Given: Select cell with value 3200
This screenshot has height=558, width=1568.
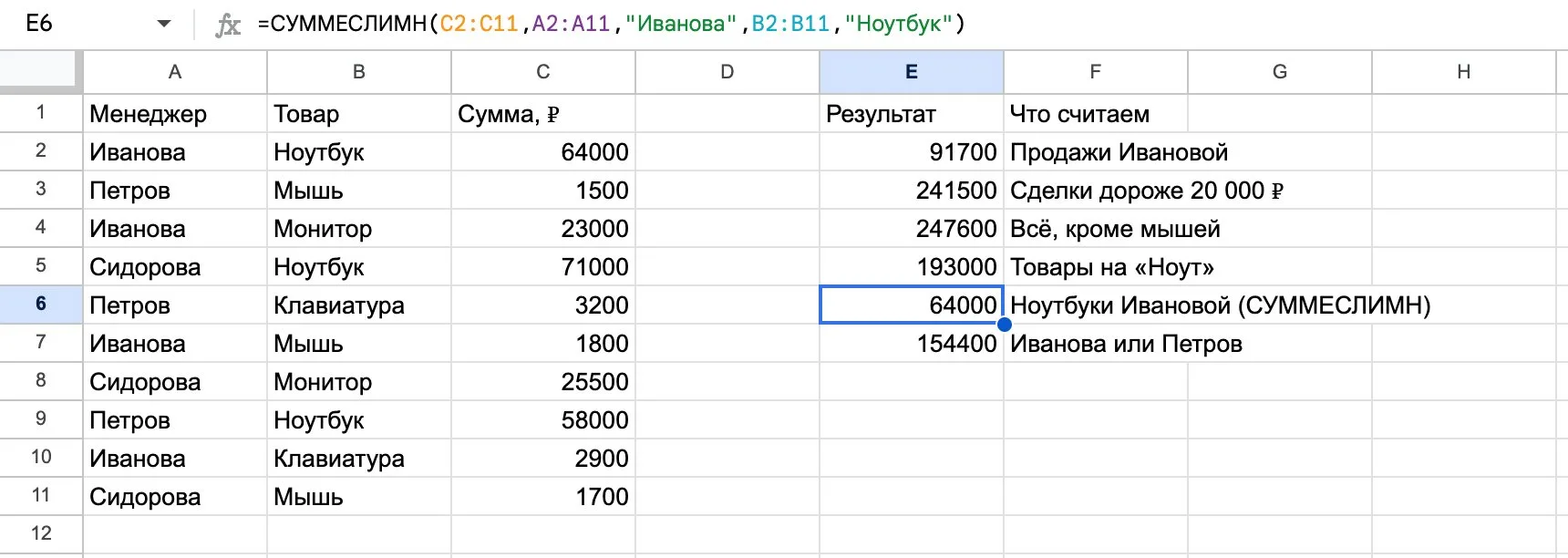Looking at the screenshot, I should [x=543, y=305].
